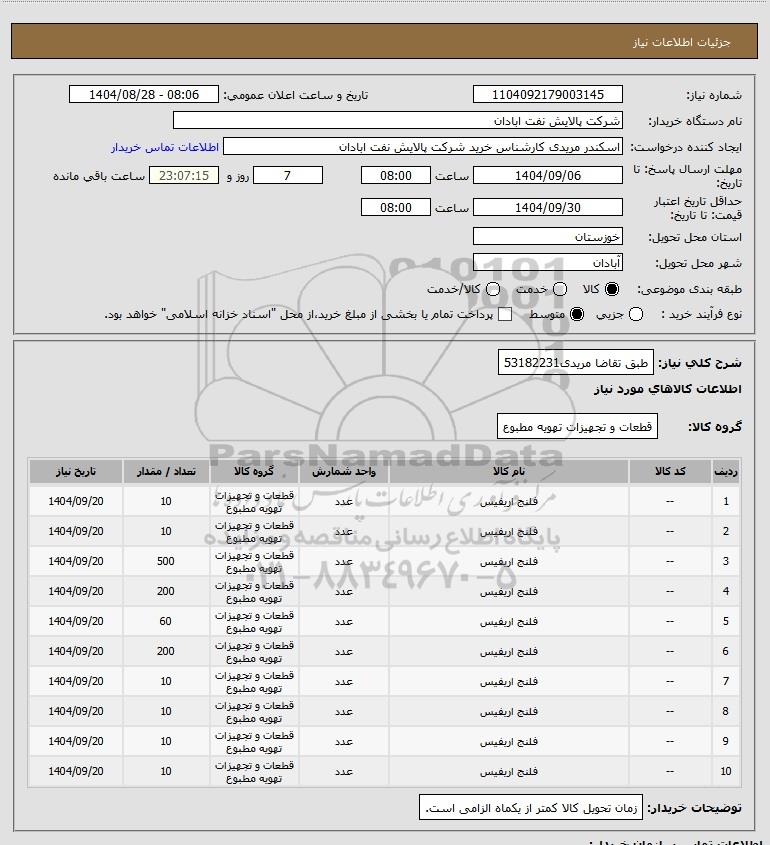770x845 pixels.
Task: Click quantity 200 in row 6
Action: [165, 651]
